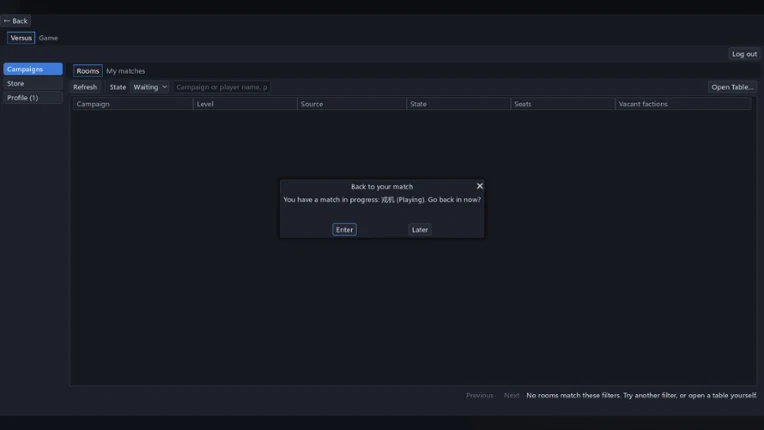764x430 pixels.
Task: Click the 'State' filter label
Action: tap(118, 87)
